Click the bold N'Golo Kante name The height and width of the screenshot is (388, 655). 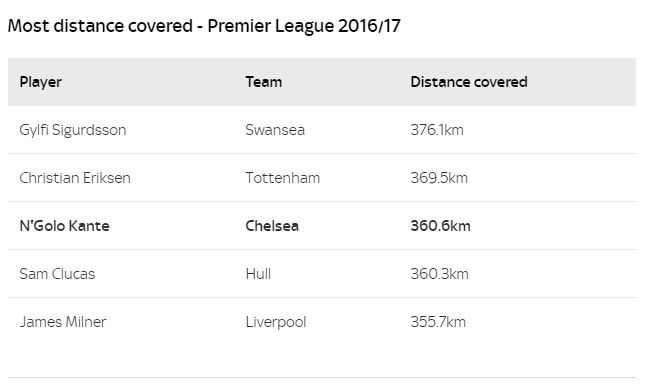coord(64,226)
